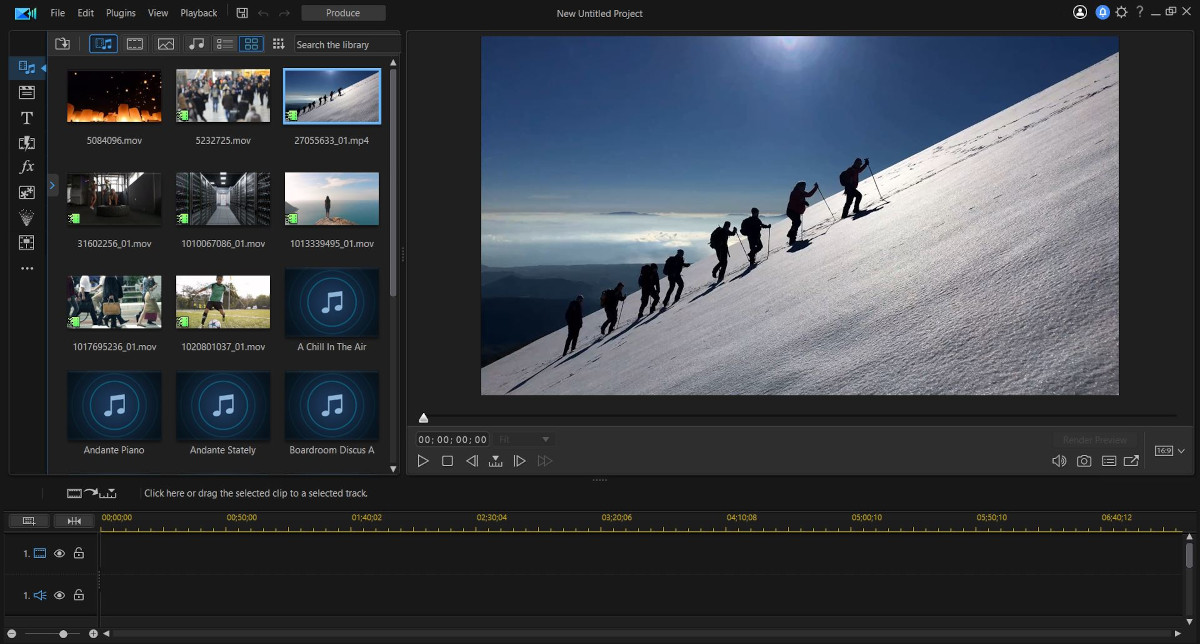This screenshot has width=1200, height=644.
Task: Click the Produce button at the top
Action: (343, 13)
